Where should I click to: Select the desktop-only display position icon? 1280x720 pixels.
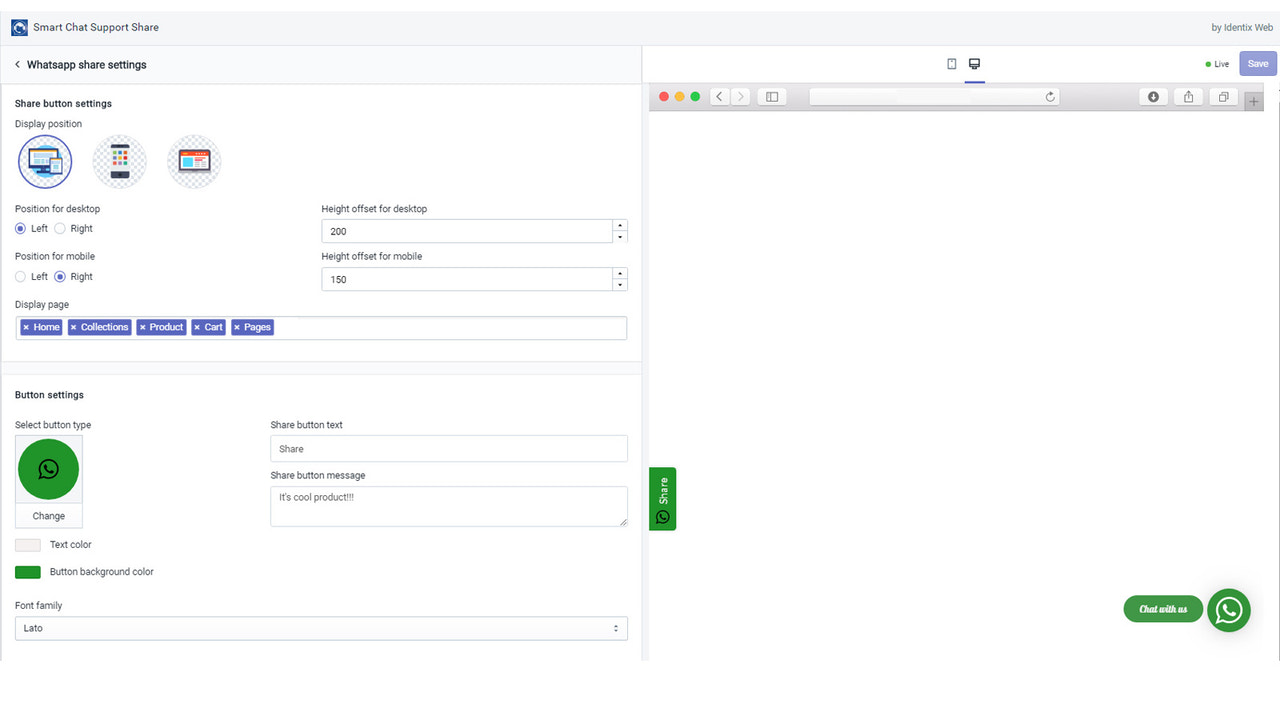coord(193,160)
